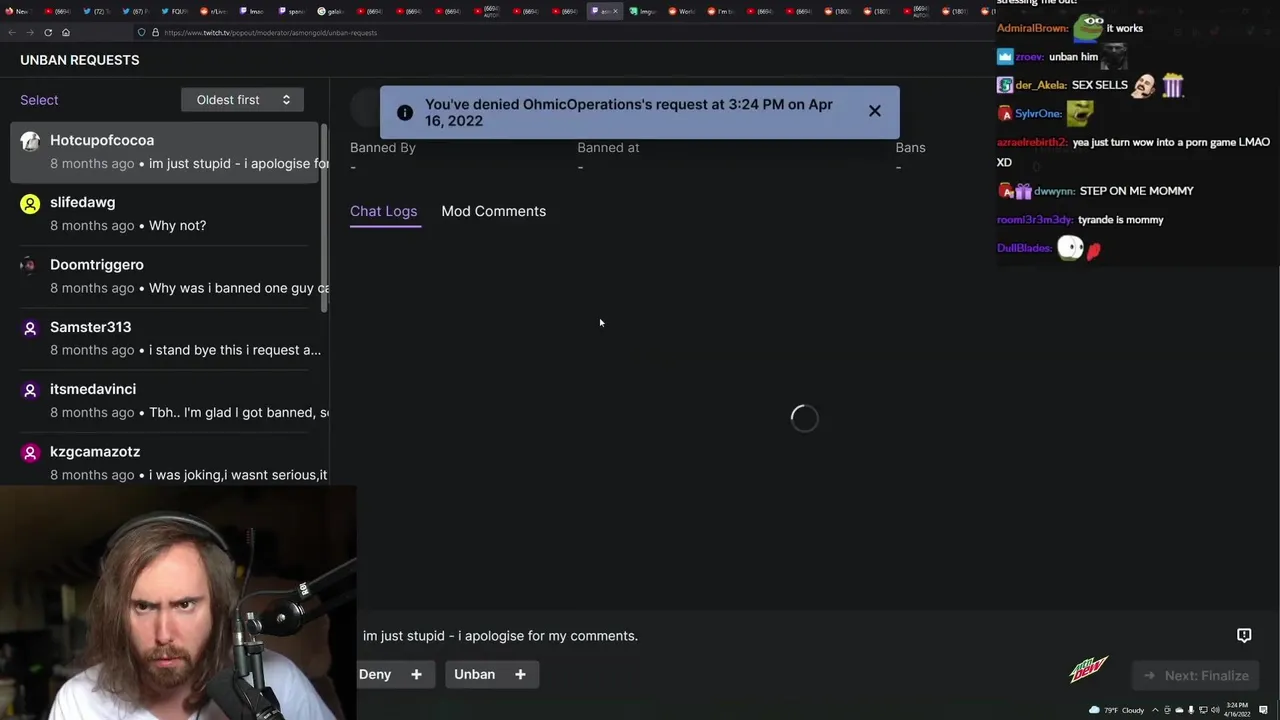Click the Select link in Unban Requests
Image resolution: width=1280 pixels, height=720 pixels.
click(39, 100)
